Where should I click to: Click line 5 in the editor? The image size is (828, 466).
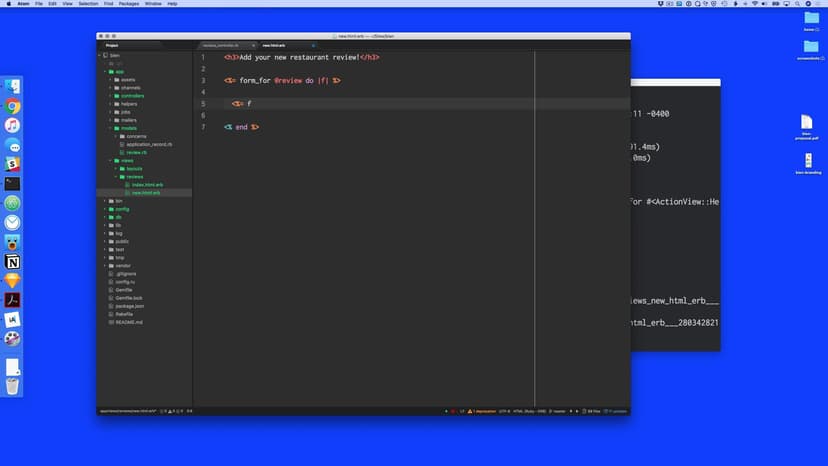400,104
